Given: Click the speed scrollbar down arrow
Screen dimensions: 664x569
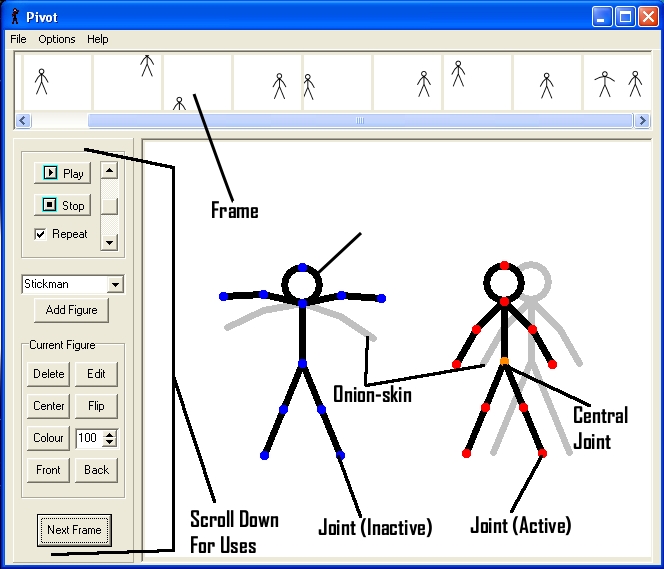Looking at the screenshot, I should pos(109,243).
